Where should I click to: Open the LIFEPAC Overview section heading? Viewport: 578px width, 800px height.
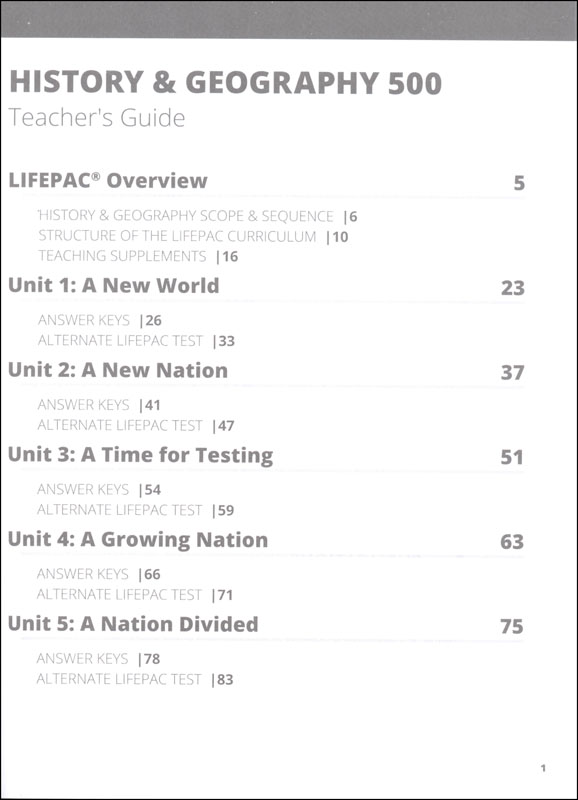pyautogui.click(x=108, y=181)
